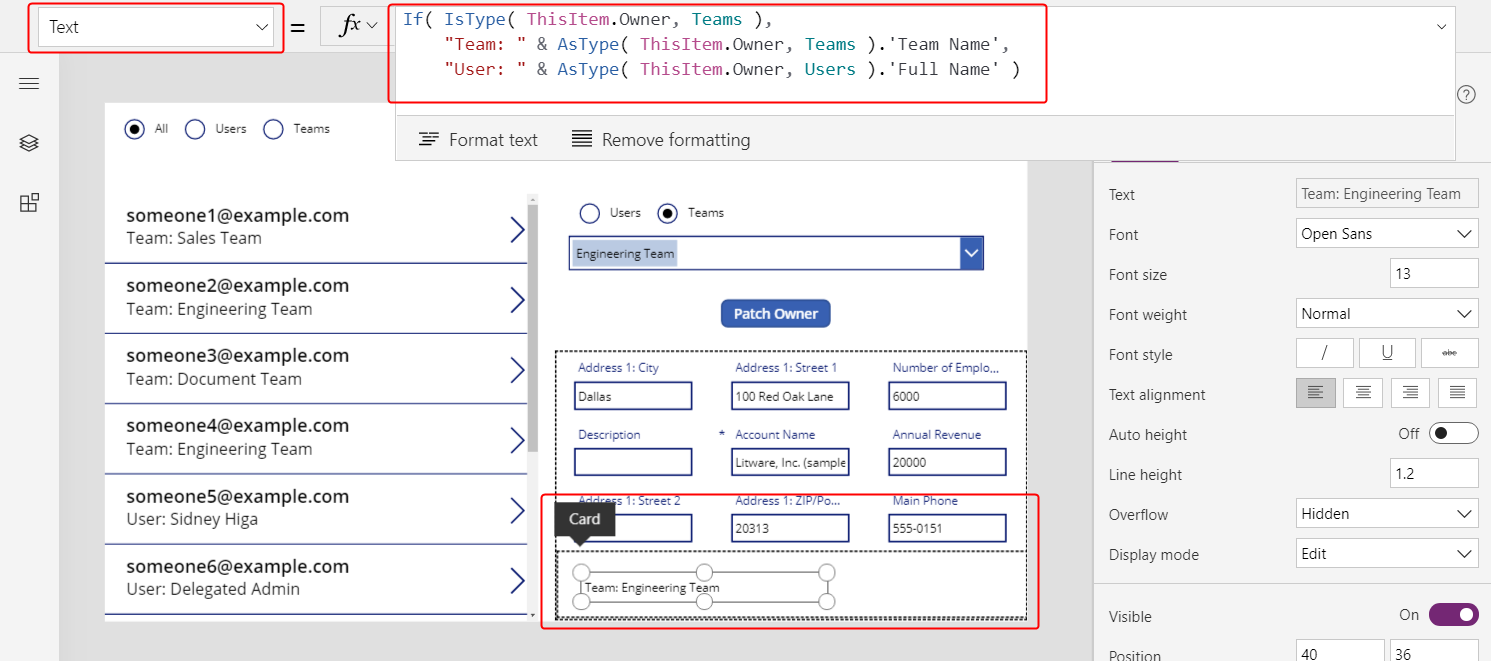Select Teams radio above the gallery
The image size is (1491, 661).
click(273, 129)
